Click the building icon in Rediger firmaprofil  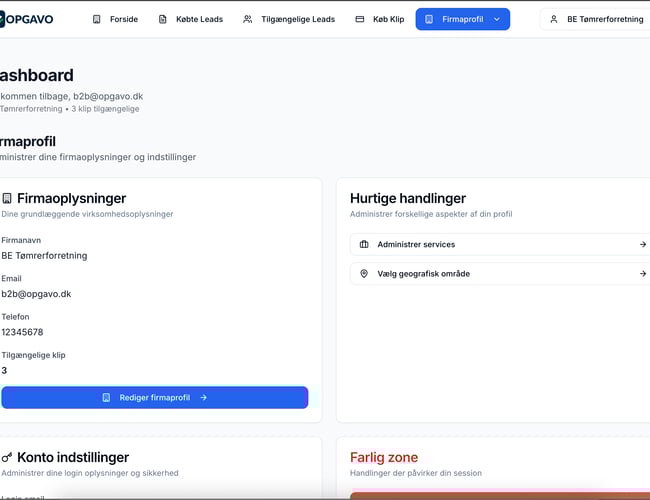point(106,398)
